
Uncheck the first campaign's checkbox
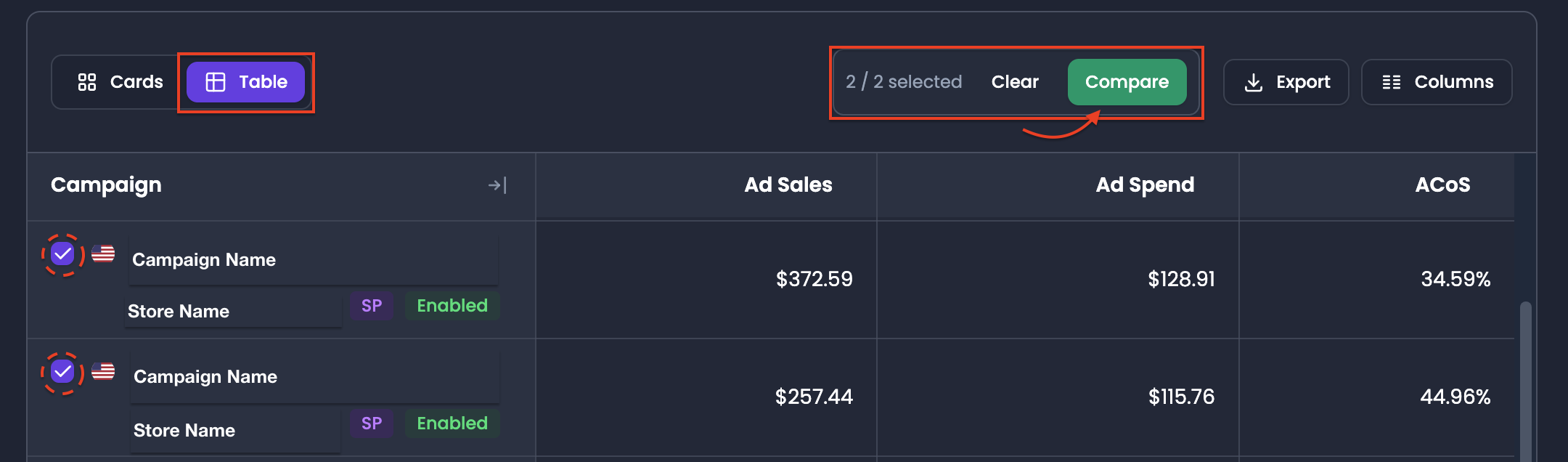63,254
